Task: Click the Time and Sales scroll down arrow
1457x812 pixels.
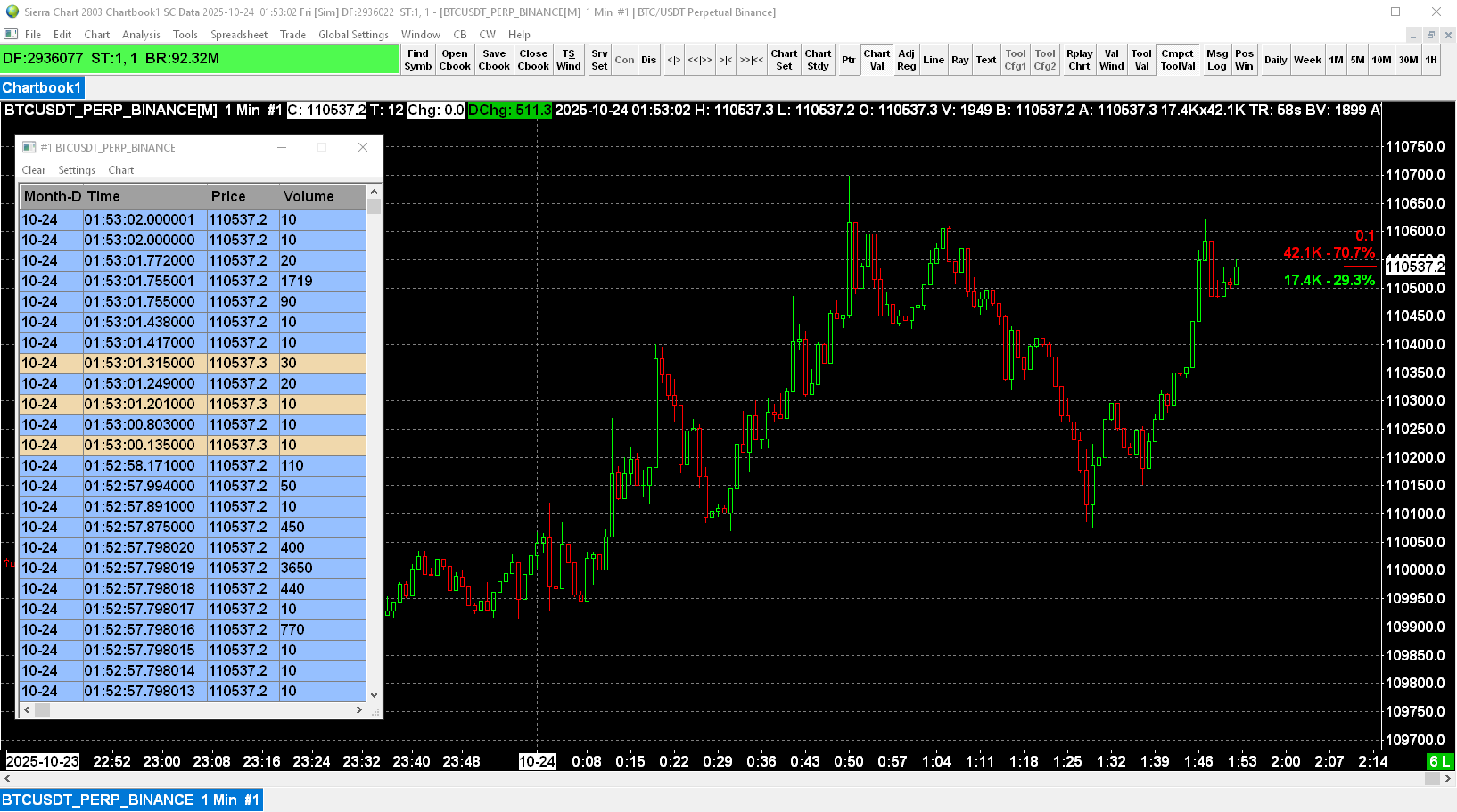Action: pyautogui.click(x=374, y=695)
